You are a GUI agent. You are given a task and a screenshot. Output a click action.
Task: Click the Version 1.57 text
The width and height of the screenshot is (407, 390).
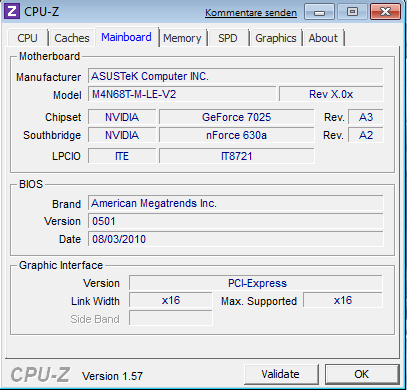pyautogui.click(x=112, y=376)
